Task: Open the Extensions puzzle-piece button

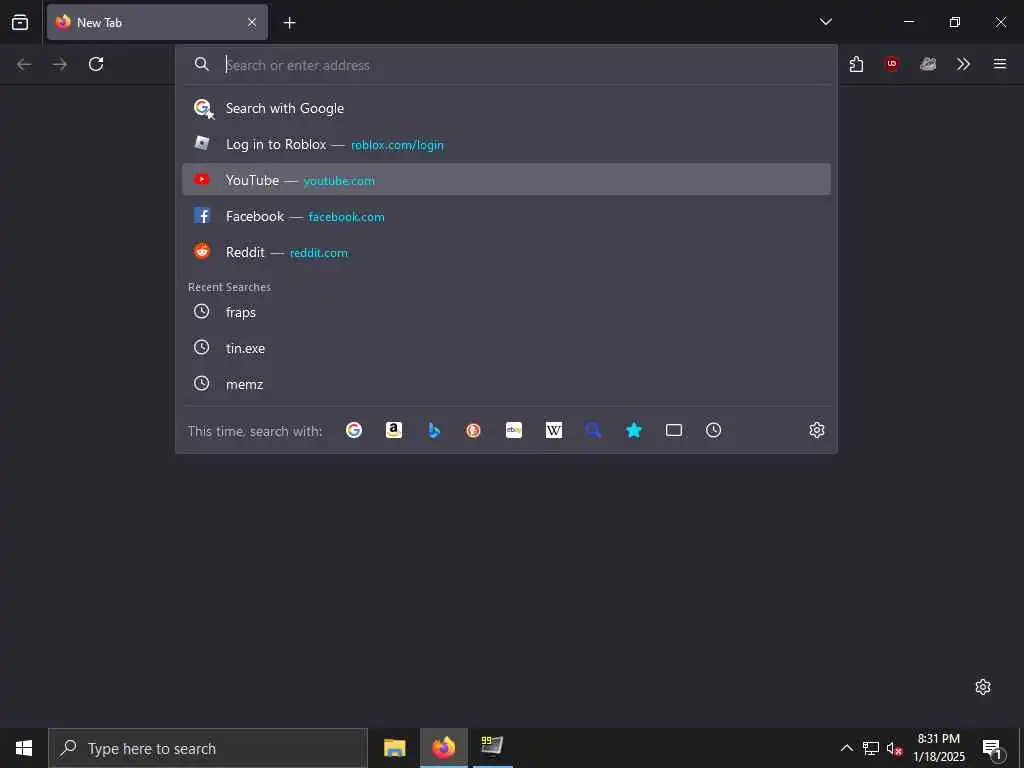Action: click(856, 64)
